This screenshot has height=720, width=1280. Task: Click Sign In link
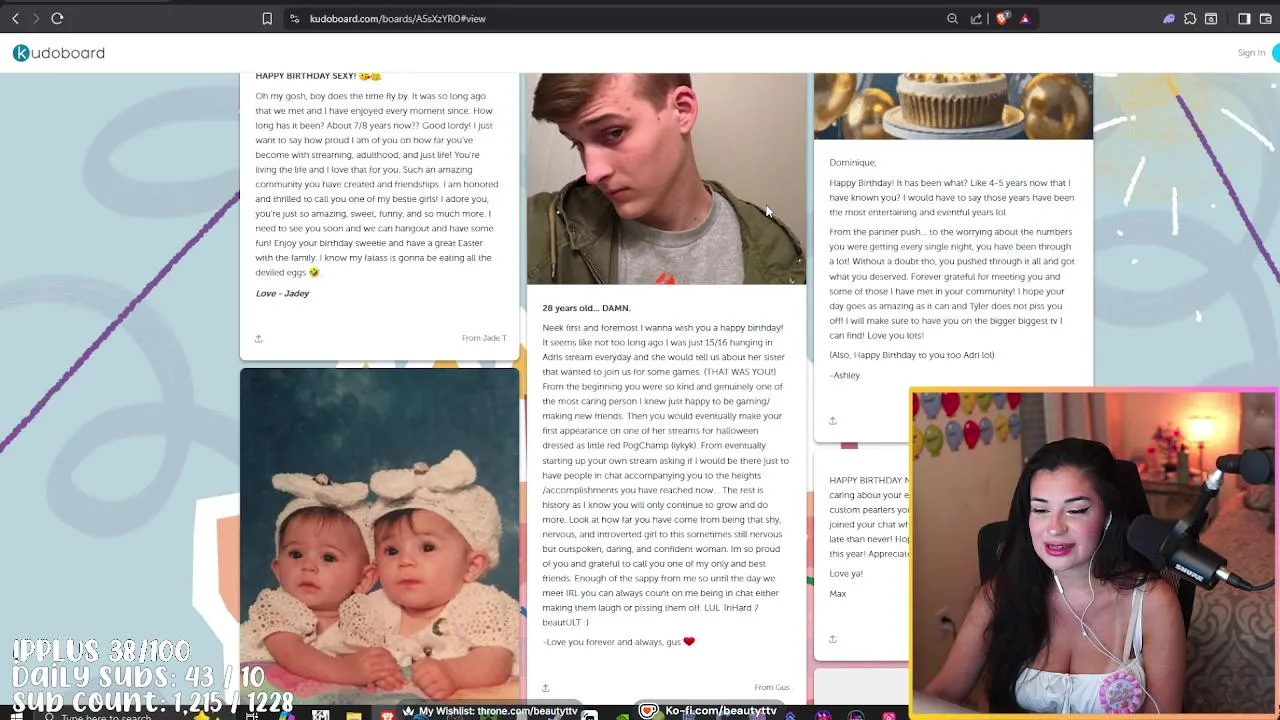(x=1251, y=53)
